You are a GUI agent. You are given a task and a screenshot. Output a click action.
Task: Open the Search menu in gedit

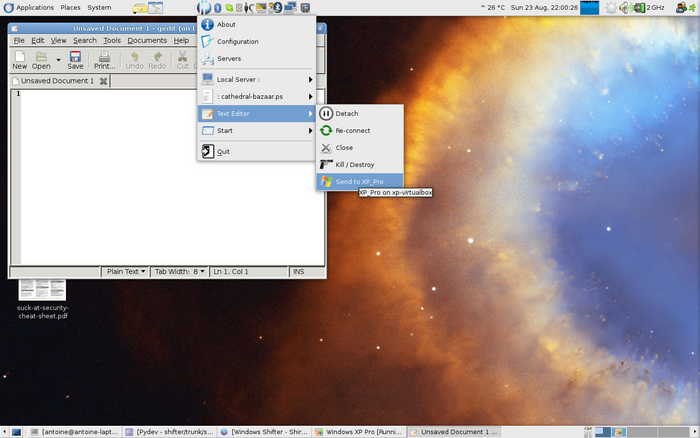coord(84,41)
